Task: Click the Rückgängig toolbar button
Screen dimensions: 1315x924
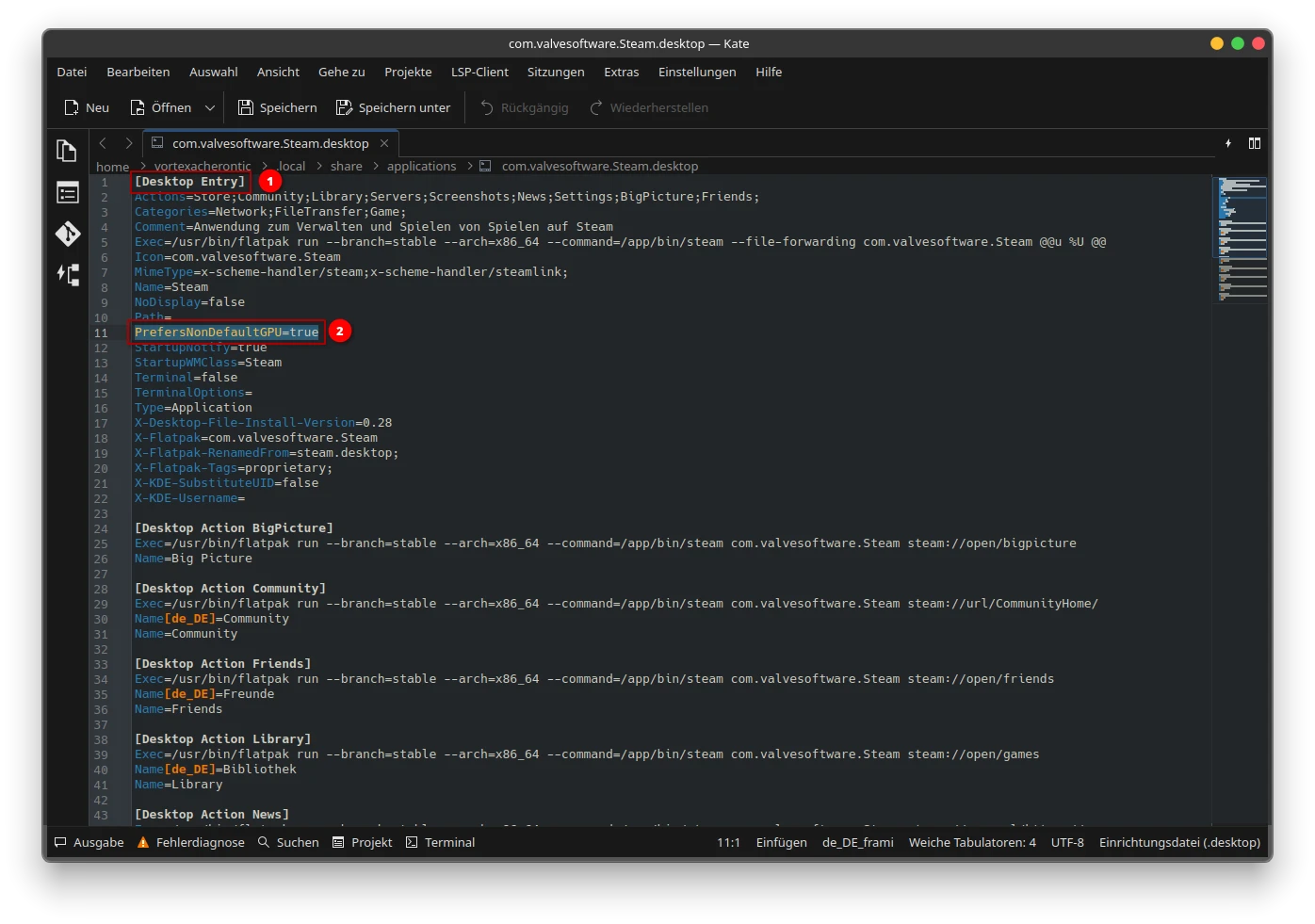Action: [x=525, y=107]
